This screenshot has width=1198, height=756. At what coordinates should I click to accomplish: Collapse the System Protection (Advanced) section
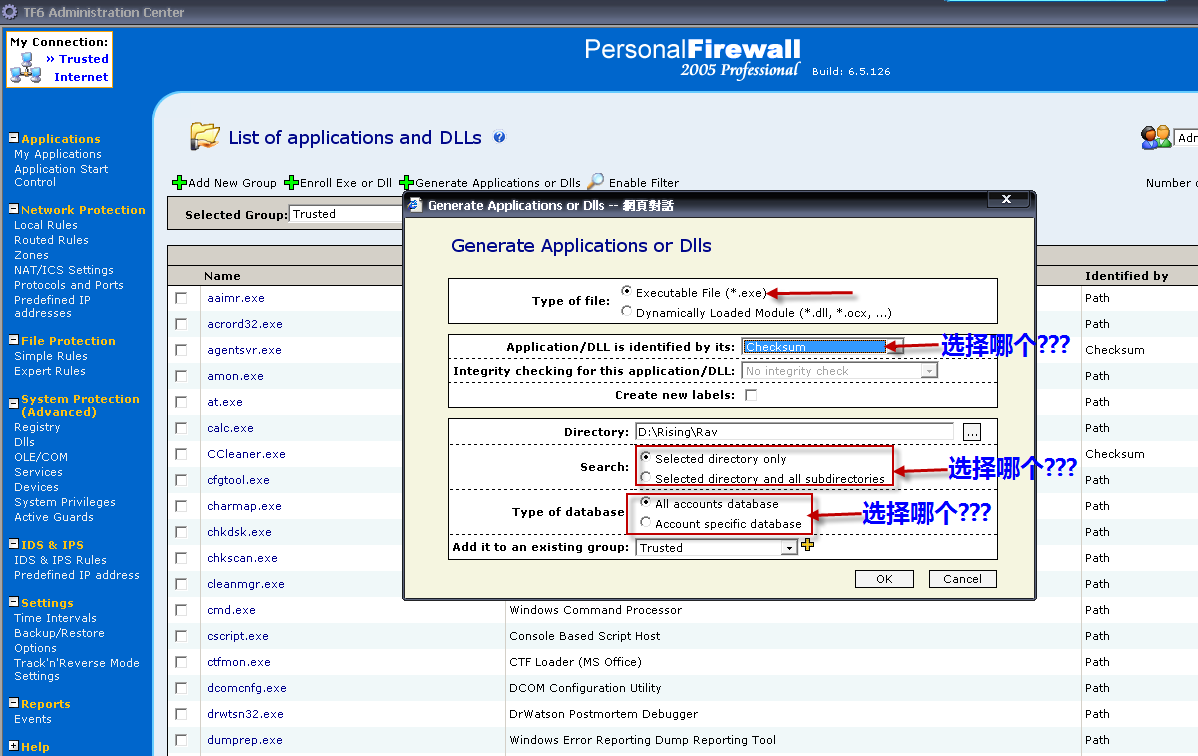13,403
